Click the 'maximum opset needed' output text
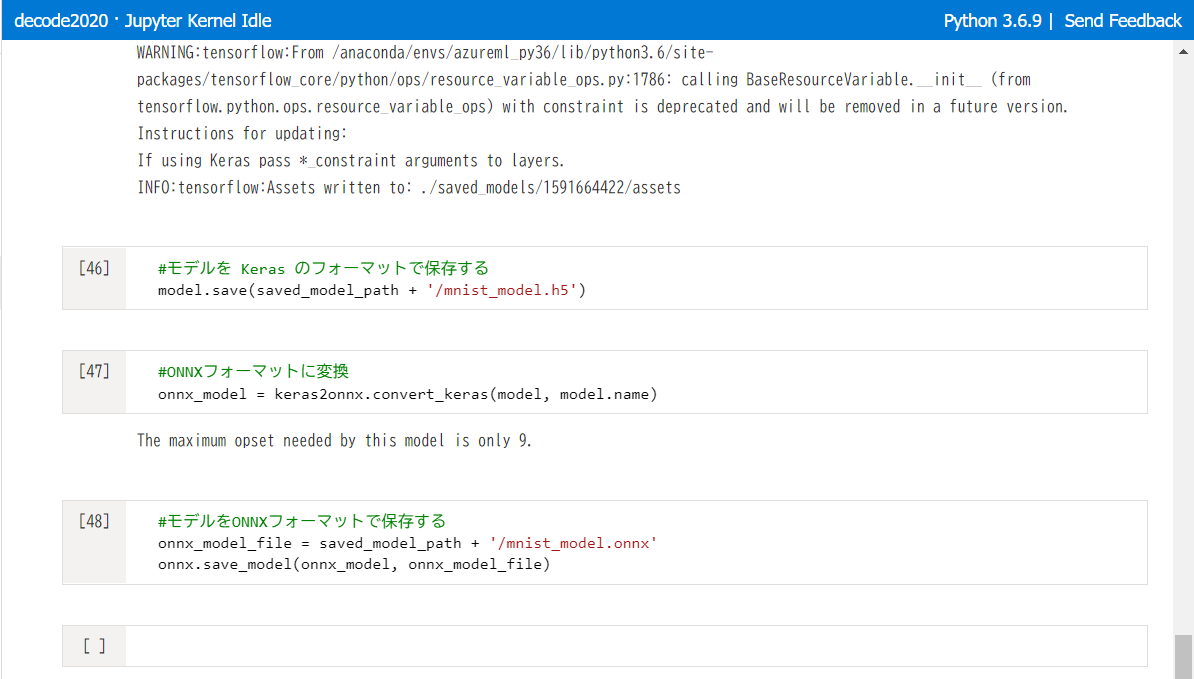Viewport: 1194px width, 679px height. click(x=334, y=441)
